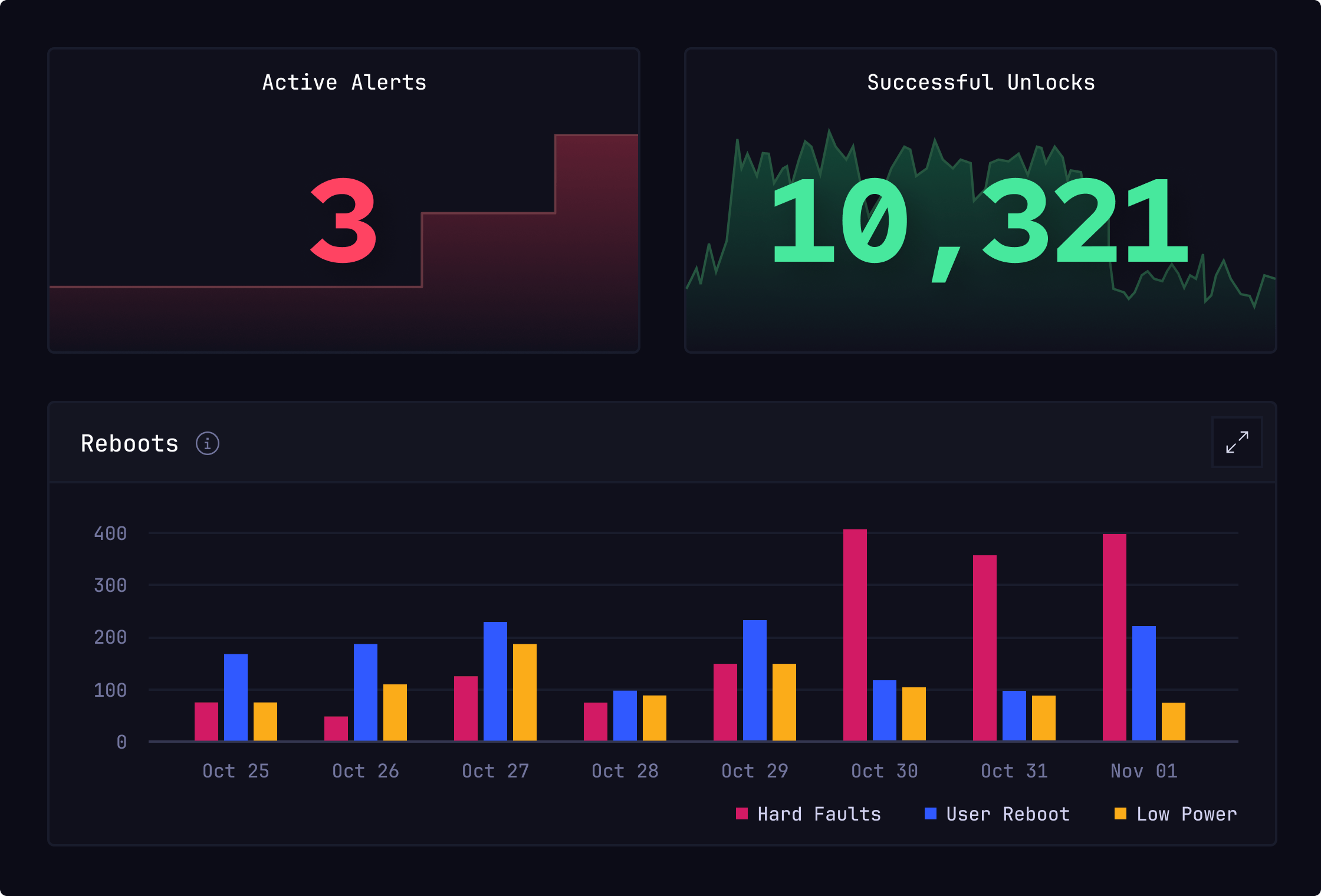Click the Successful Unlocks title

click(980, 82)
